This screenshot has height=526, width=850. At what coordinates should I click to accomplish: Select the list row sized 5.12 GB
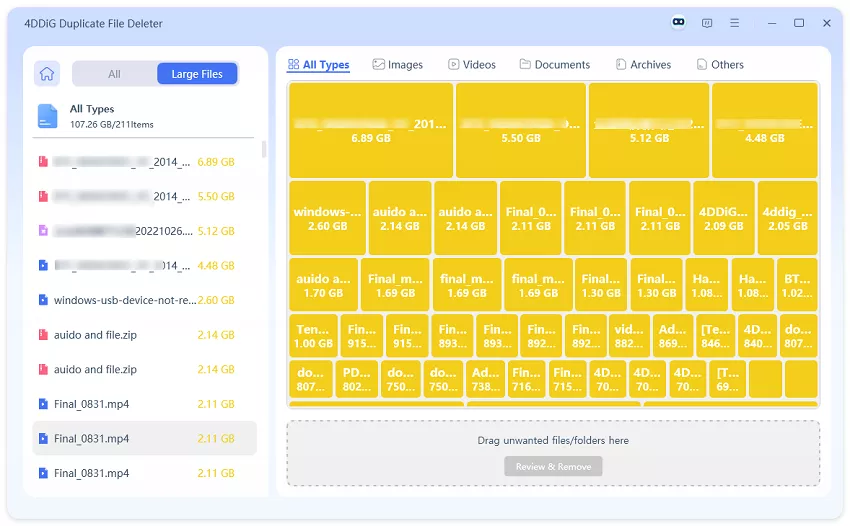(145, 231)
